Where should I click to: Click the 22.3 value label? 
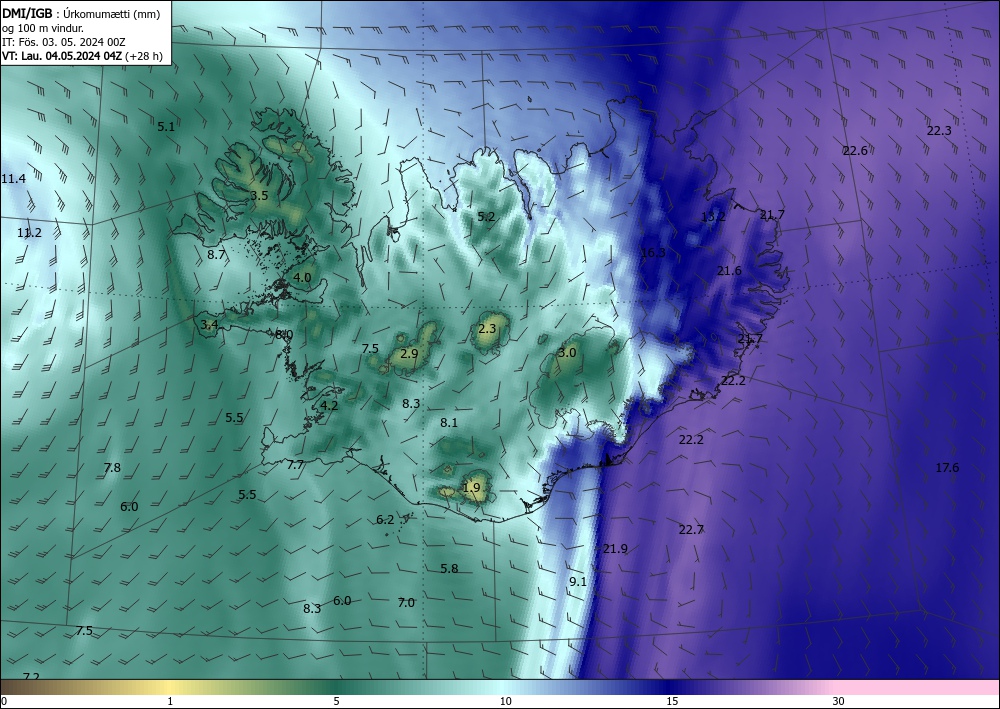click(939, 131)
